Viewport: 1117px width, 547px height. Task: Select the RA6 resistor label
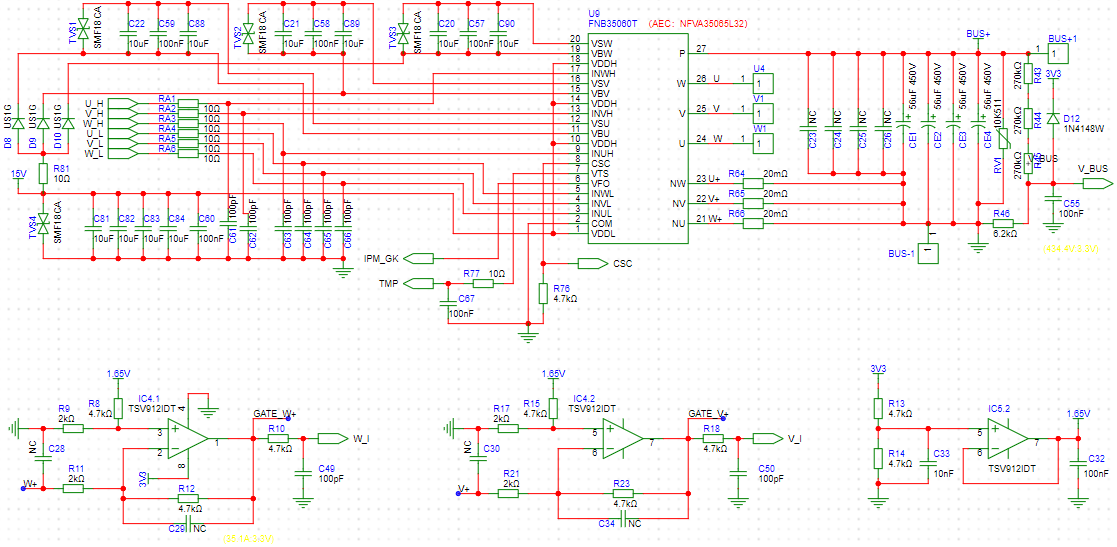tap(167, 147)
